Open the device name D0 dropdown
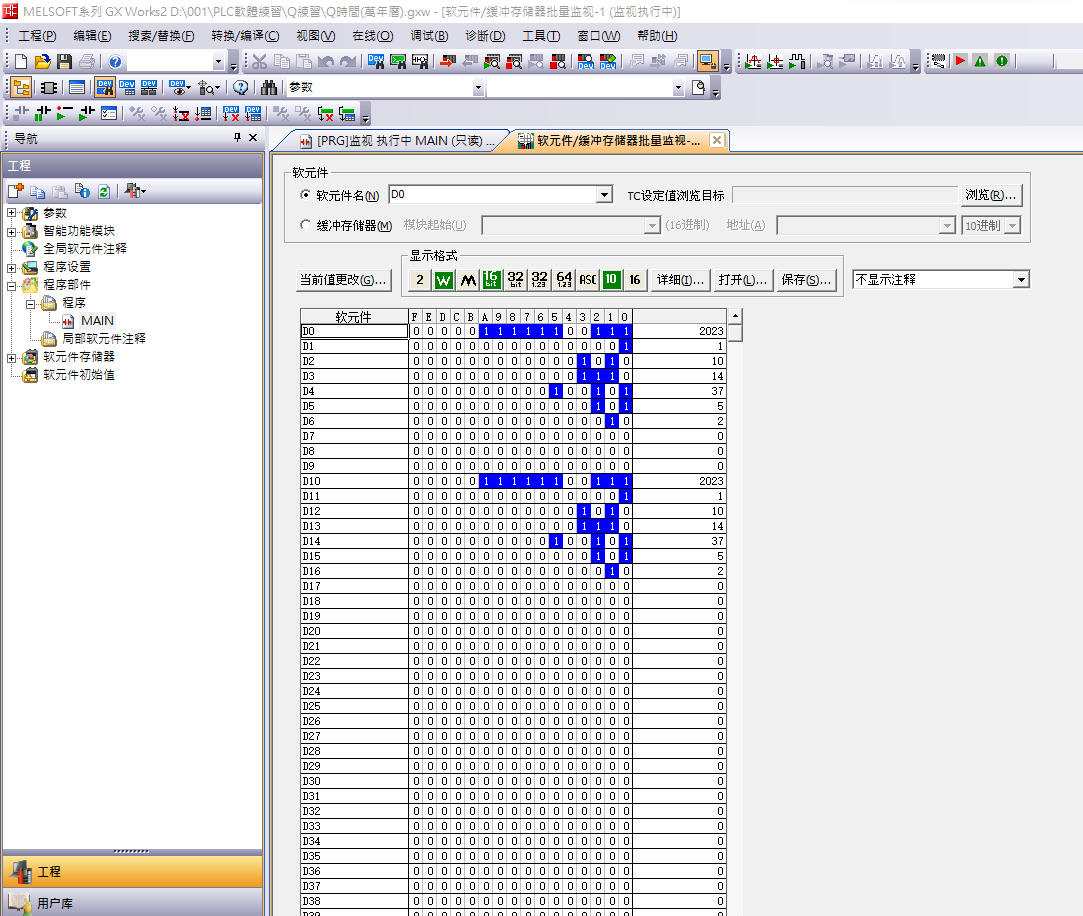1083x916 pixels. [x=603, y=196]
